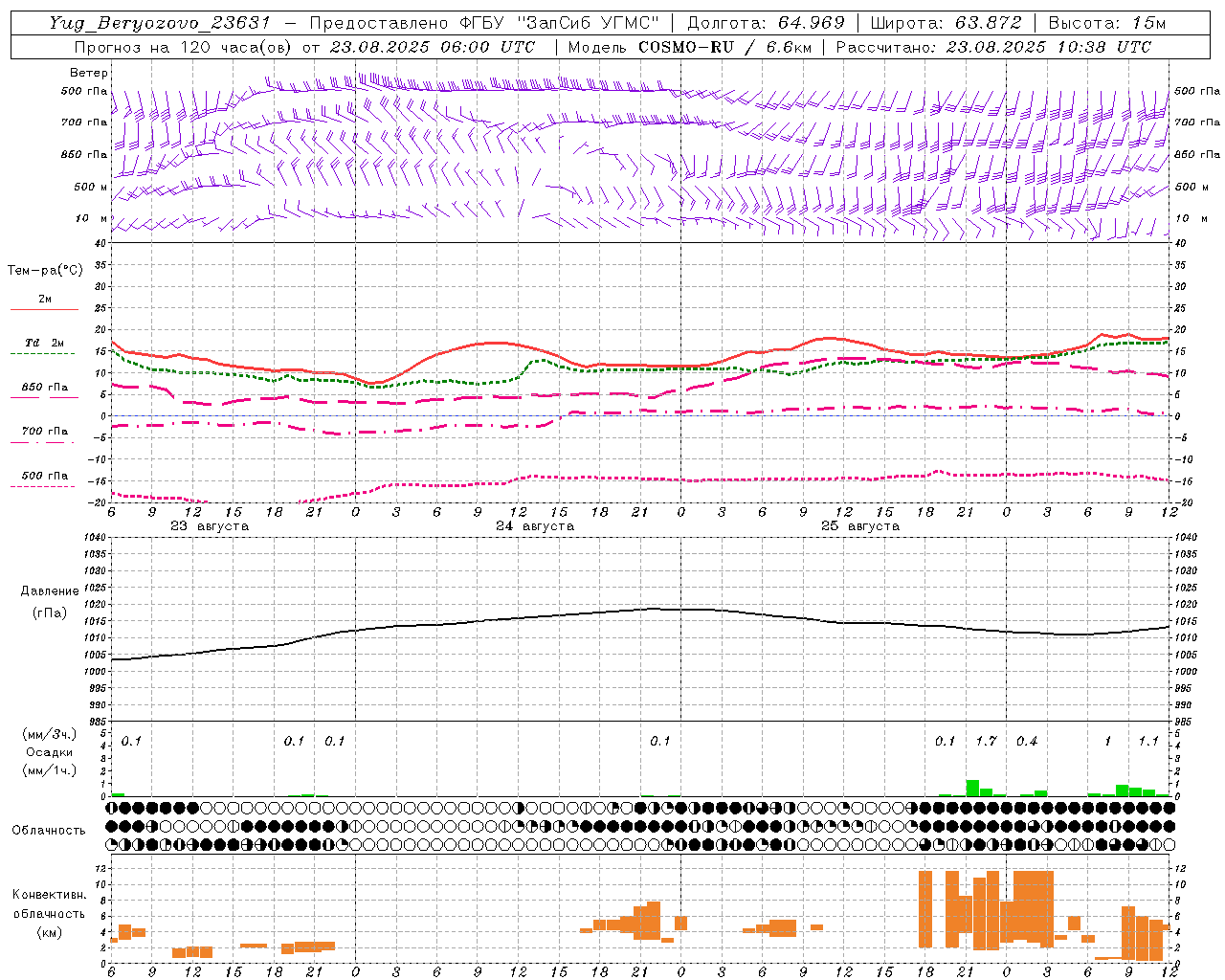The width and height of the screenshot is (1225, 980).
Task: Click the model label "COSMO-RU / 6.6км"
Action: [725, 47]
